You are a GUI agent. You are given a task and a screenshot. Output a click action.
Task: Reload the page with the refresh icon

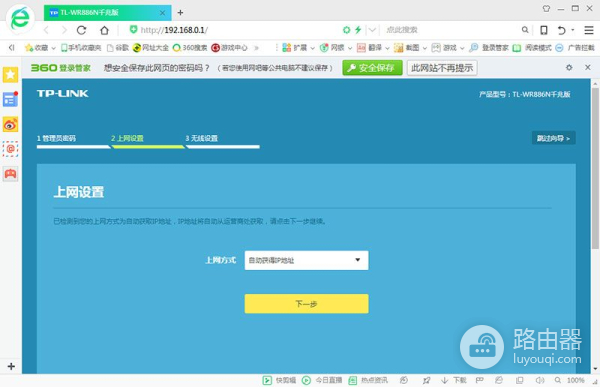82,30
